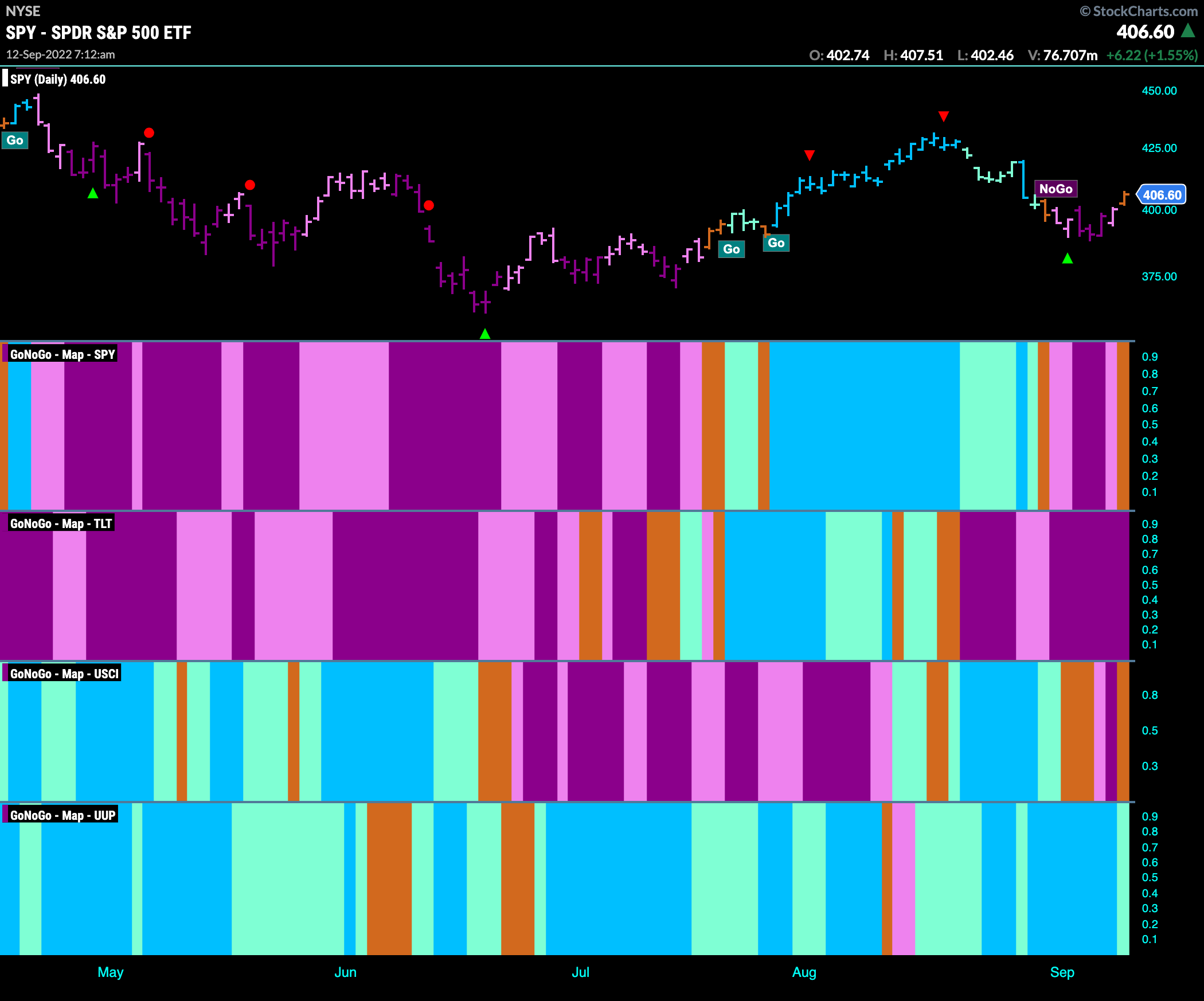Viewport: 1204px width, 1001px height.
Task: Click the 375.00 price axis label
Action: (x=1159, y=276)
